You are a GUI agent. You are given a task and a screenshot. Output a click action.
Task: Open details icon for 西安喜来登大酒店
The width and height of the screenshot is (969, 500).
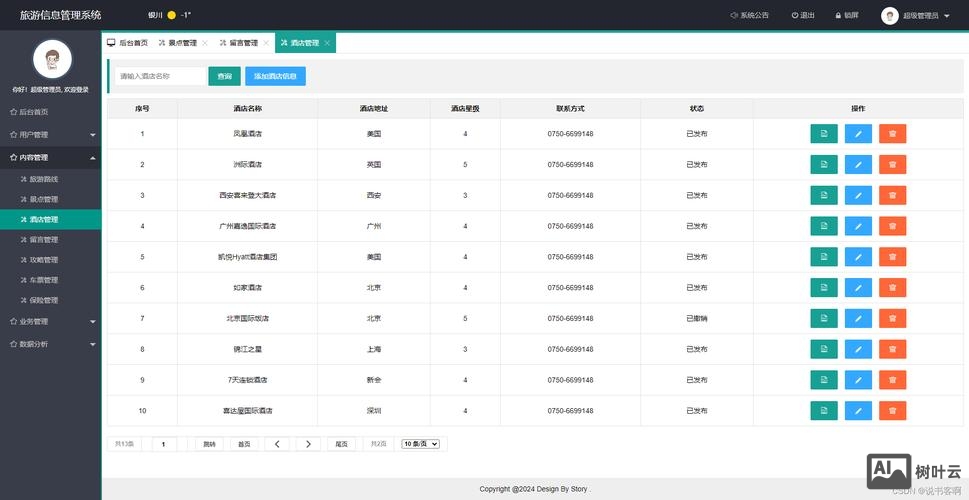(x=823, y=195)
